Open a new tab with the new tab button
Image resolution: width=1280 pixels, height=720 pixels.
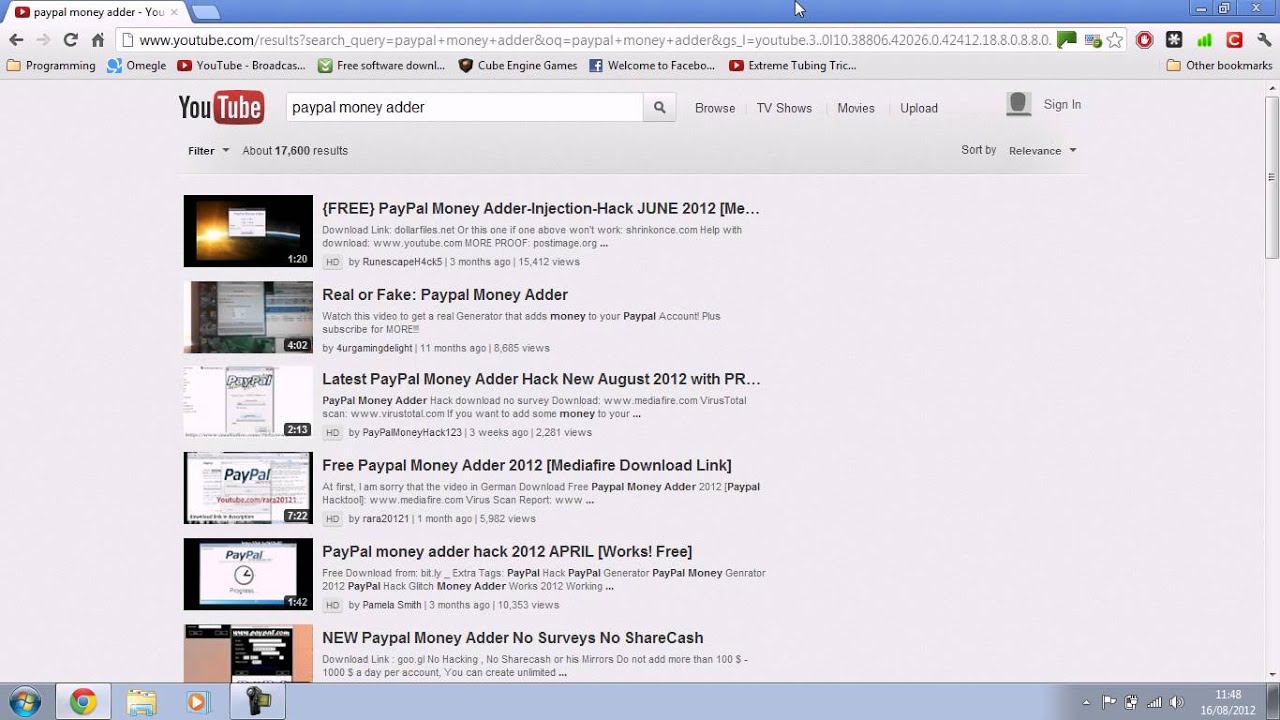point(205,12)
